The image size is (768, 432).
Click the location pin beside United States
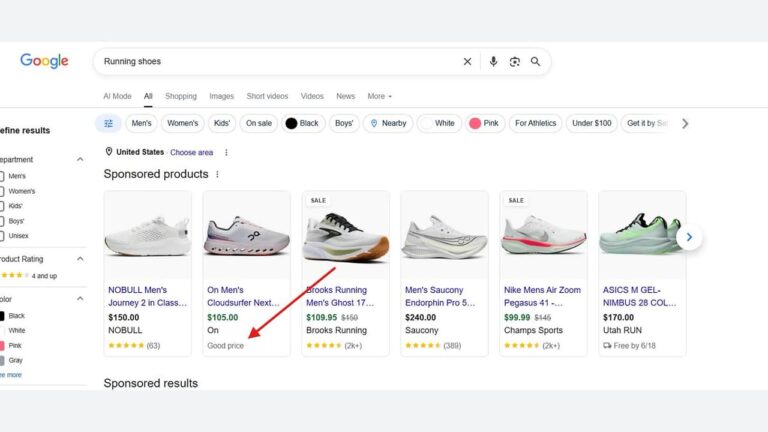click(x=109, y=152)
